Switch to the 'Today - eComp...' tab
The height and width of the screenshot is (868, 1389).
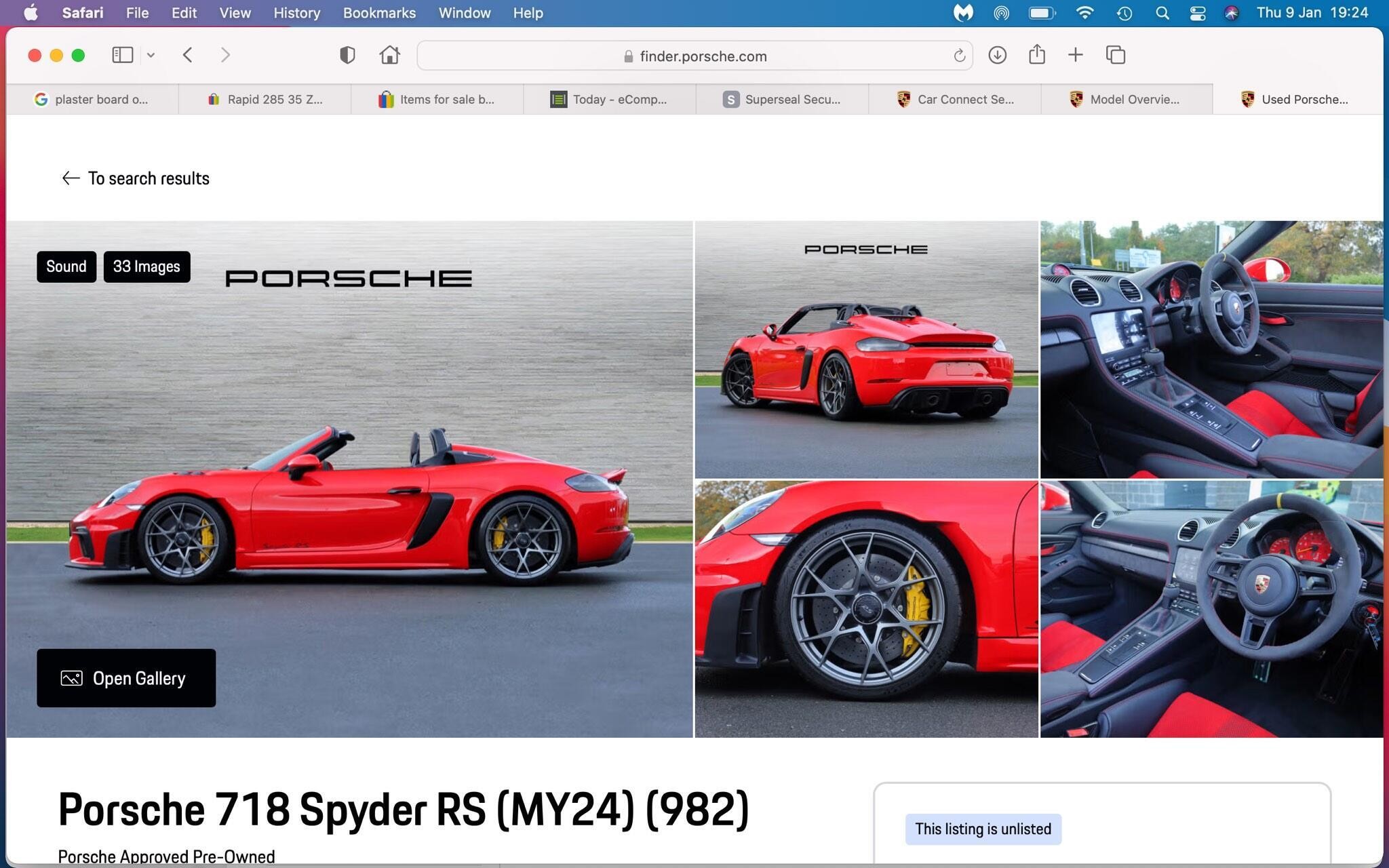610,99
